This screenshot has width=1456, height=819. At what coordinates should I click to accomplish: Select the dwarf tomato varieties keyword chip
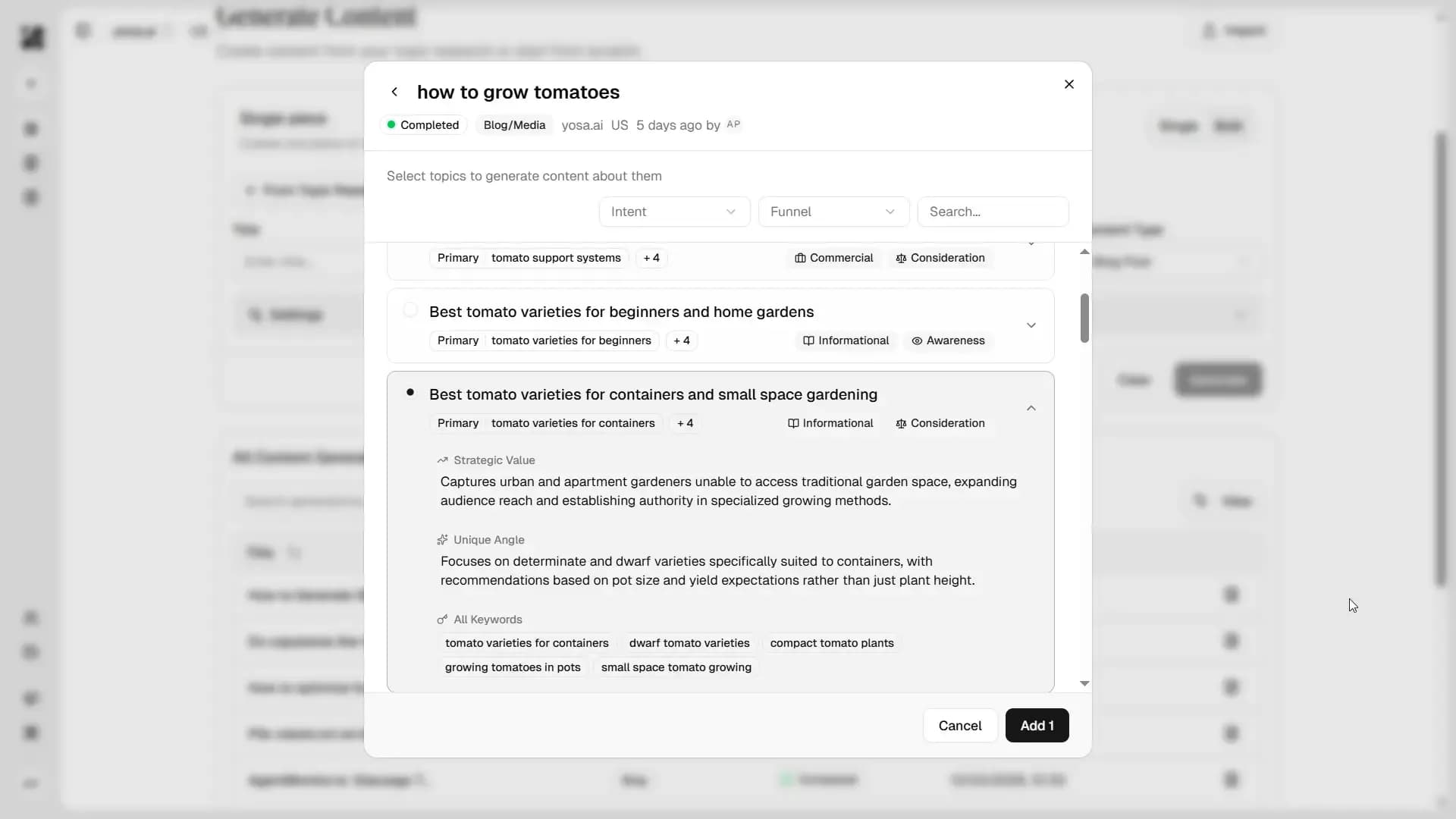(689, 643)
